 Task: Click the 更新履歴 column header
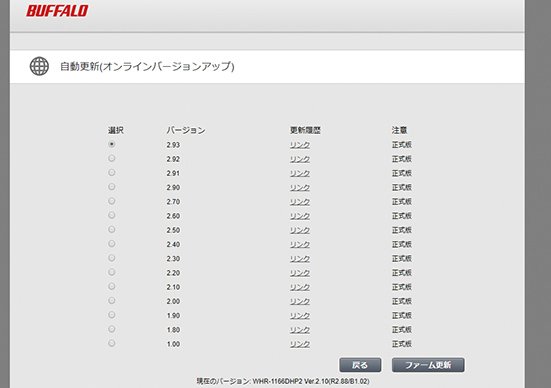305,130
